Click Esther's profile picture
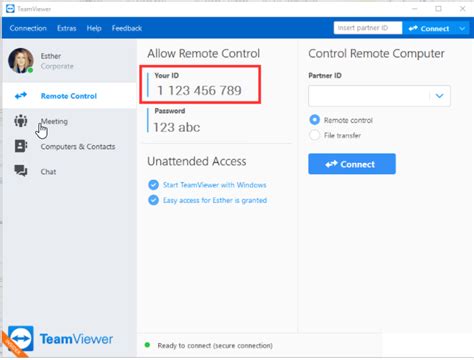The width and height of the screenshot is (474, 360). click(21, 60)
